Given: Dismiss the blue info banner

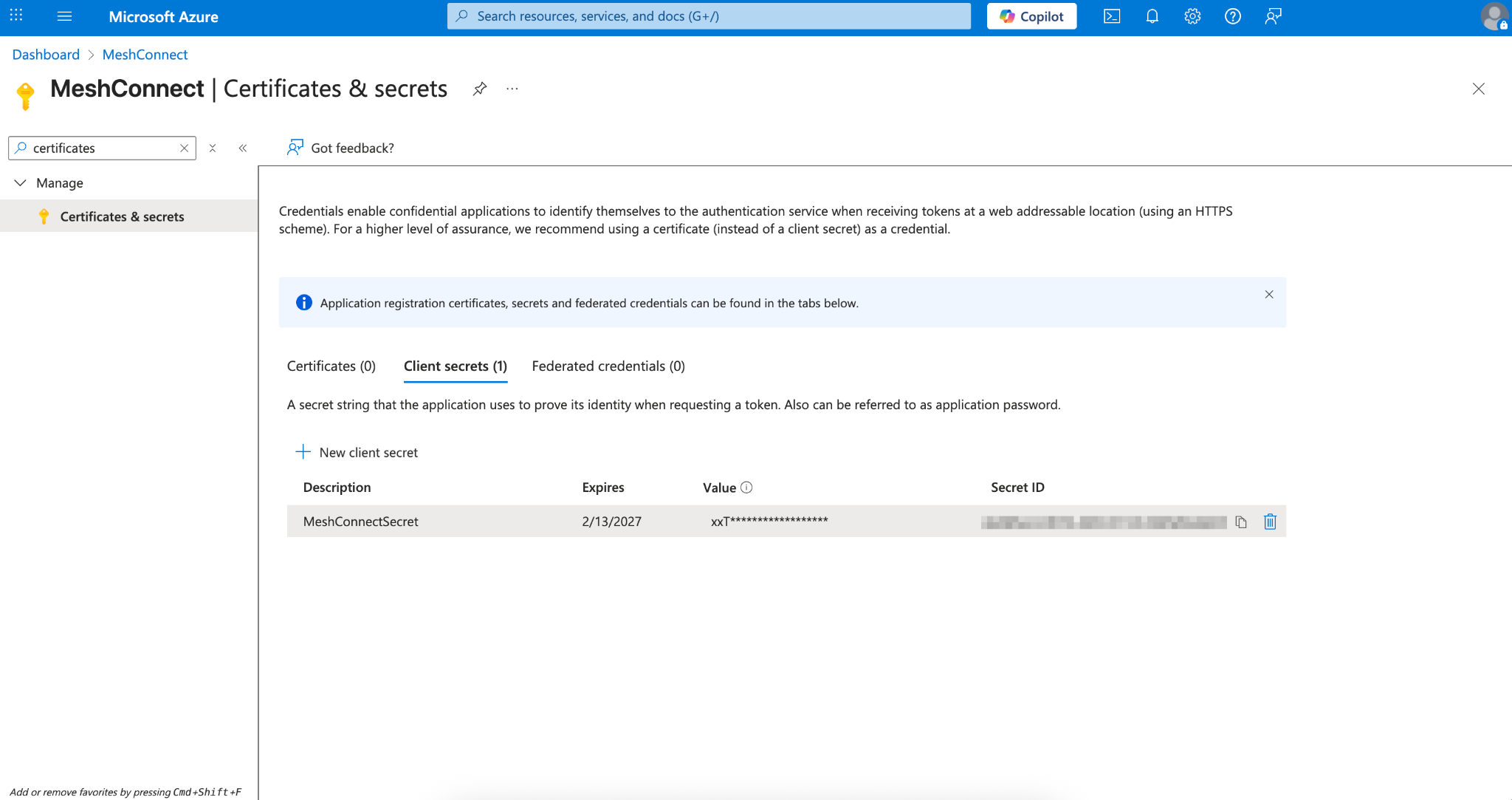Looking at the screenshot, I should [x=1268, y=294].
